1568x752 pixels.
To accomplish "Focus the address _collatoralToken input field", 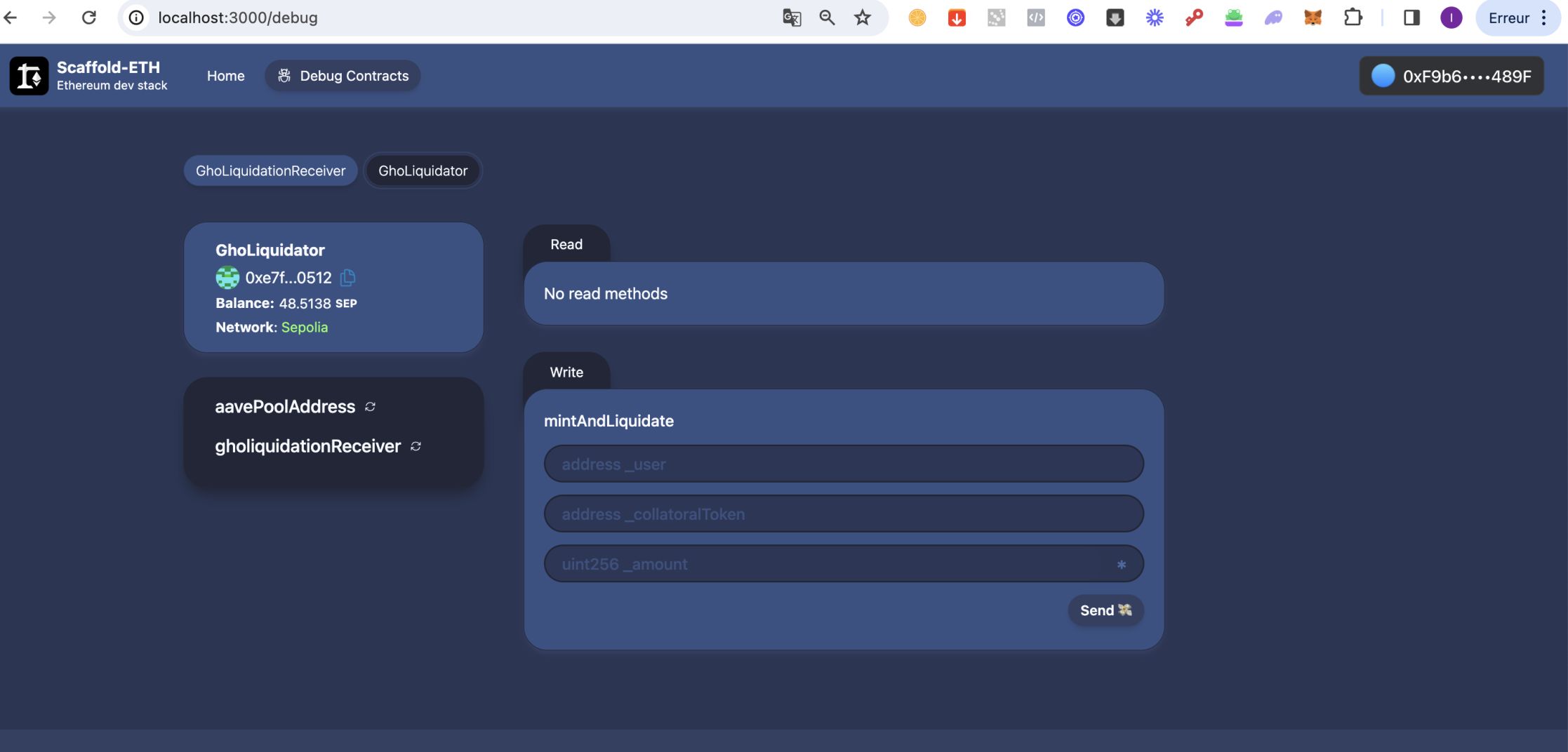I will 844,513.
